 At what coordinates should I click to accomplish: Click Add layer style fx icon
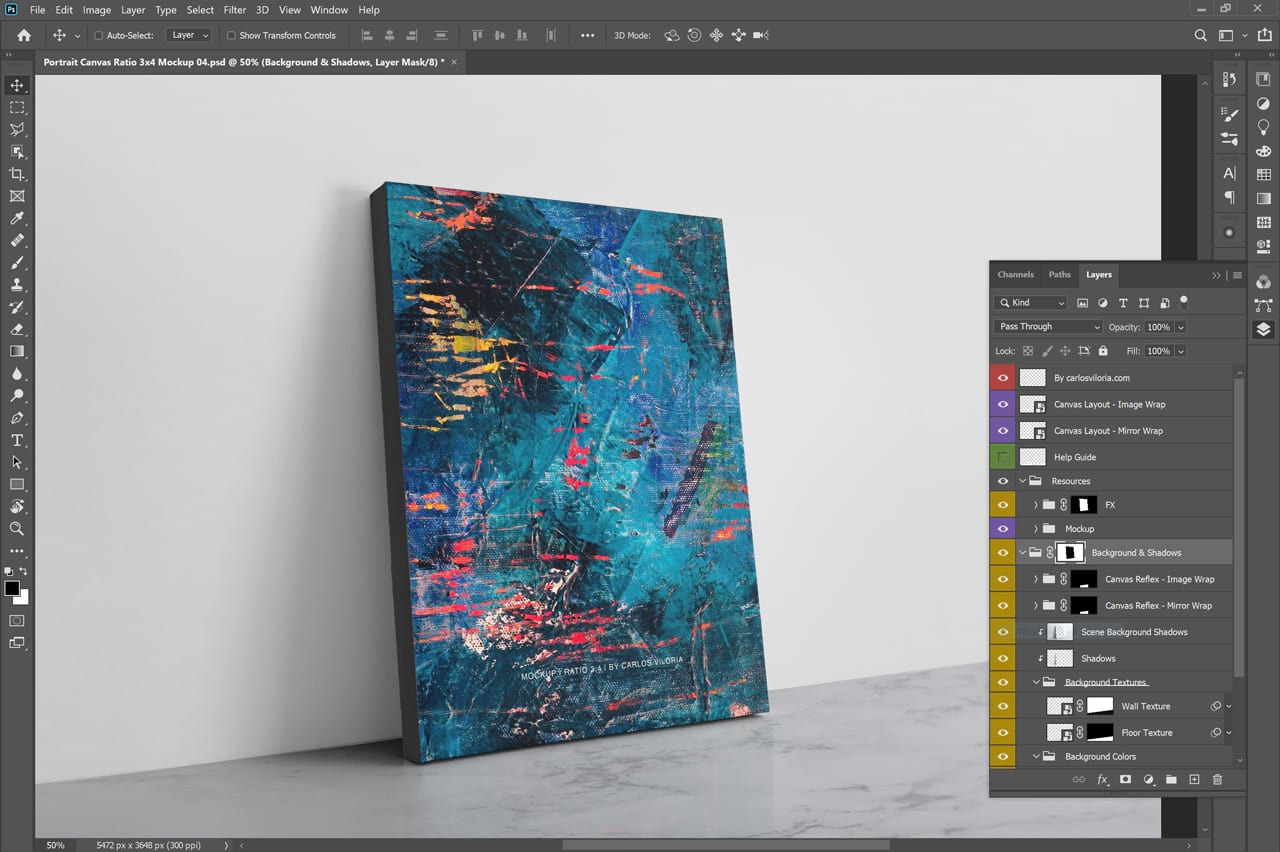click(1102, 779)
